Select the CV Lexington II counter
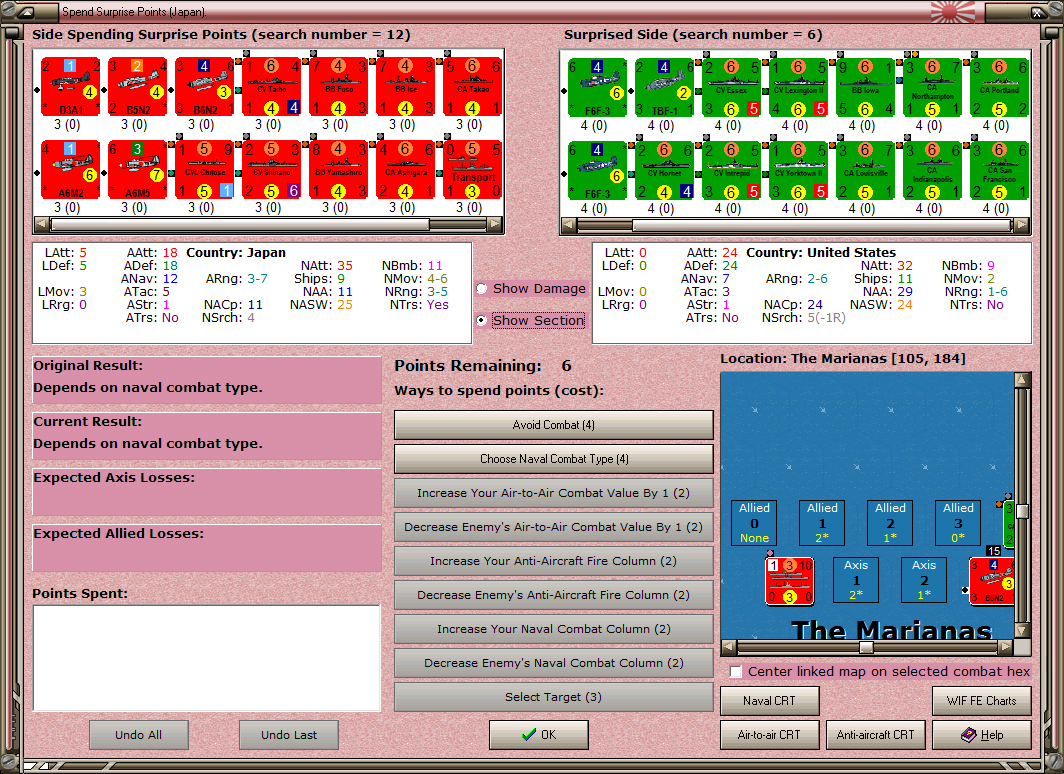Viewport: 1064px width, 774px height. (798, 88)
